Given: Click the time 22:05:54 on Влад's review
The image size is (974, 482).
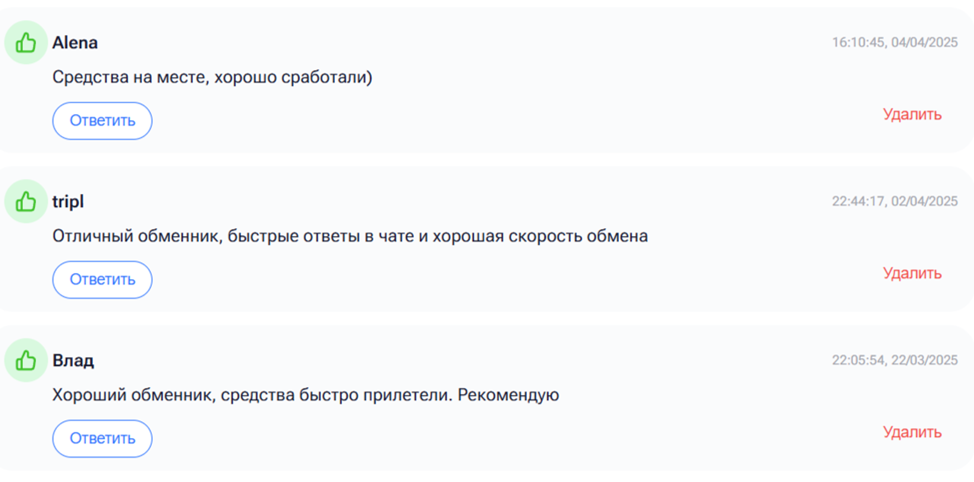Looking at the screenshot, I should (x=856, y=360).
